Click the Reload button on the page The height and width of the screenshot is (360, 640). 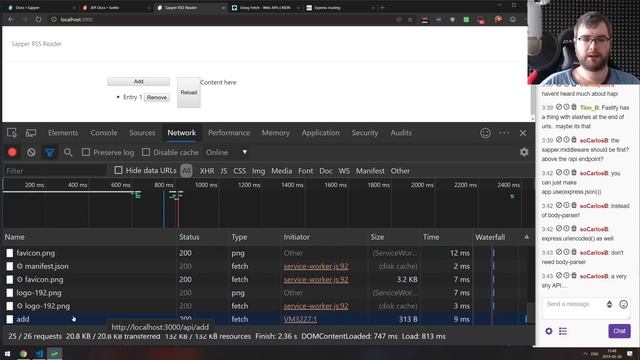(x=189, y=92)
